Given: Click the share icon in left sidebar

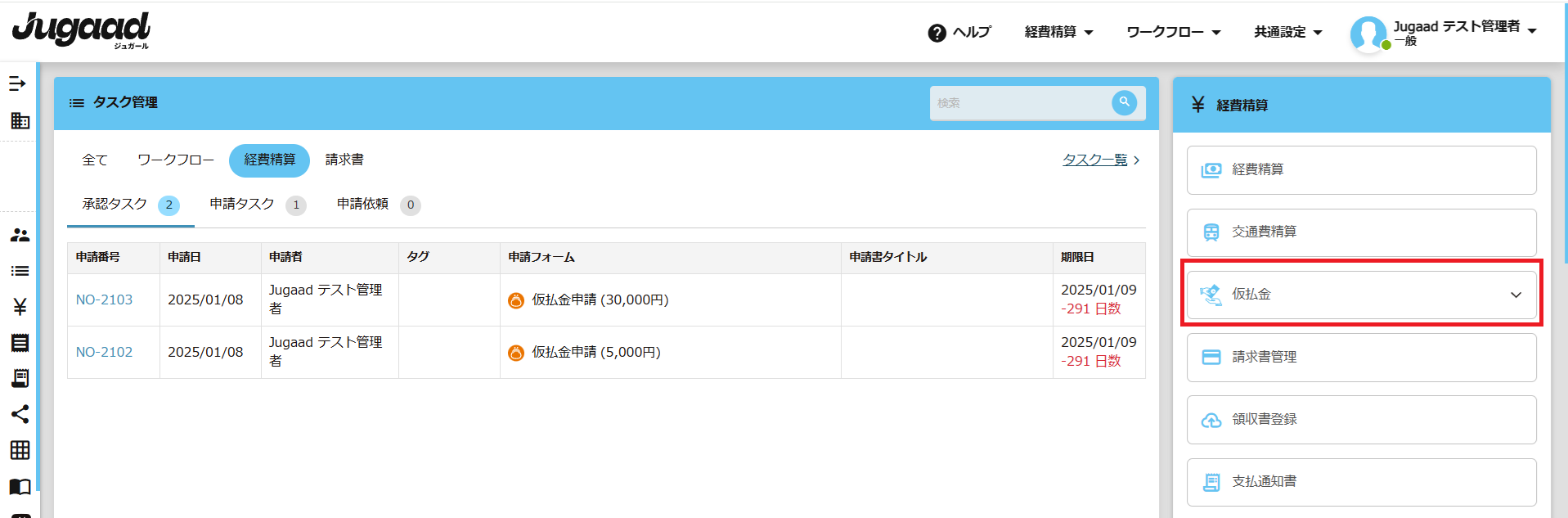Looking at the screenshot, I should (20, 414).
